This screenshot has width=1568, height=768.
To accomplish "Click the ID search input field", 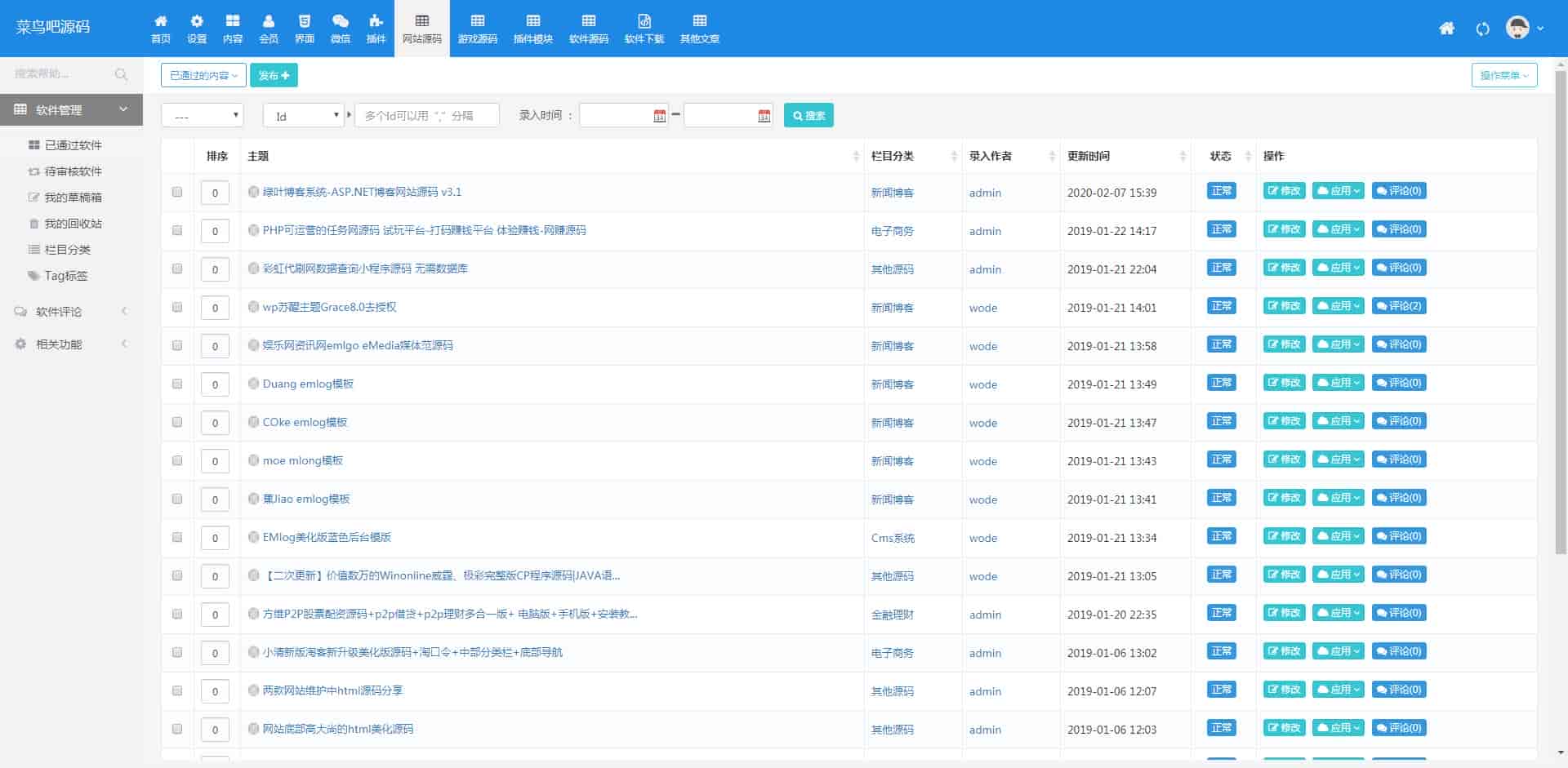I will [426, 116].
